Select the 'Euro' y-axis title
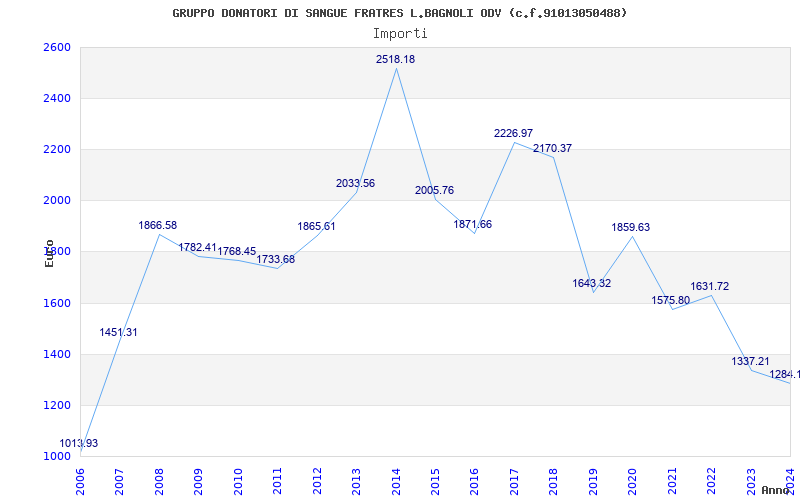This screenshot has width=800, height=500. click(x=49, y=252)
